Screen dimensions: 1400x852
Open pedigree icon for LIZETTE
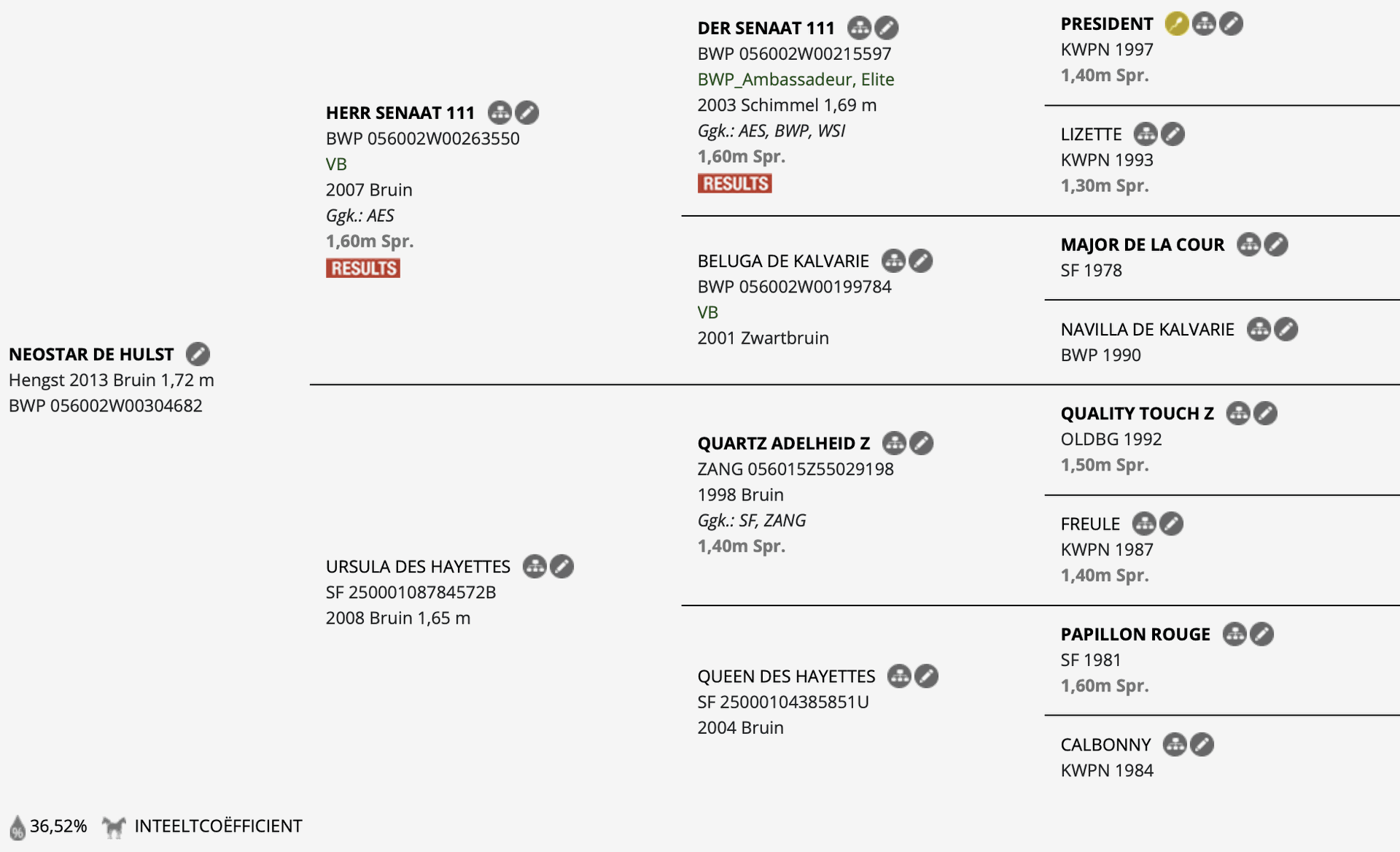(x=1146, y=134)
